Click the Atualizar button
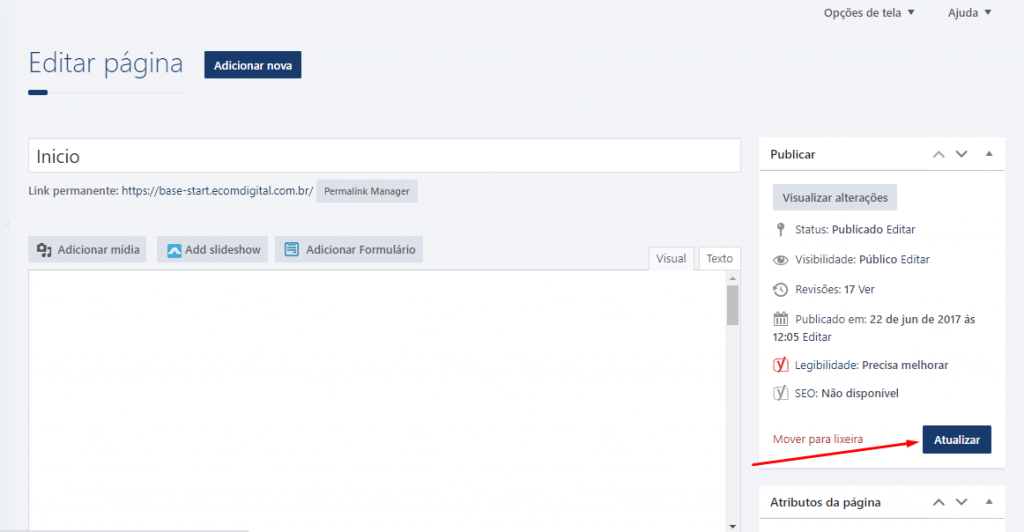 click(x=957, y=439)
